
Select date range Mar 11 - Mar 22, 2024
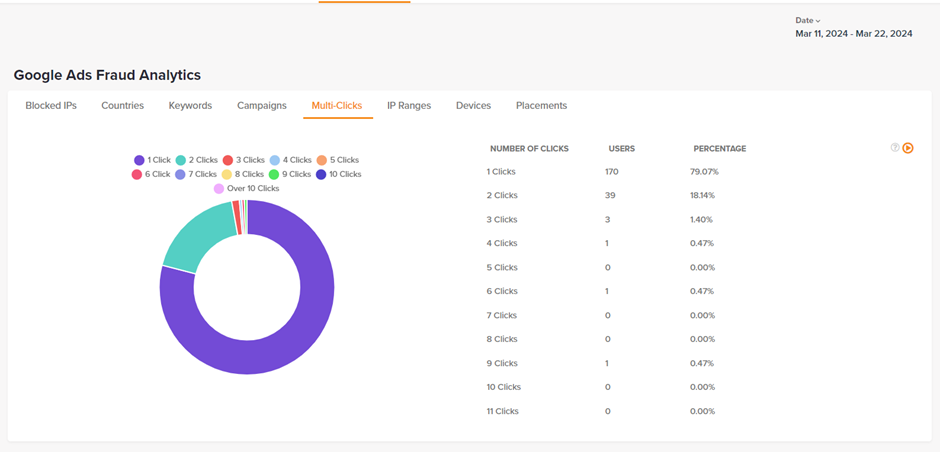click(x=854, y=34)
